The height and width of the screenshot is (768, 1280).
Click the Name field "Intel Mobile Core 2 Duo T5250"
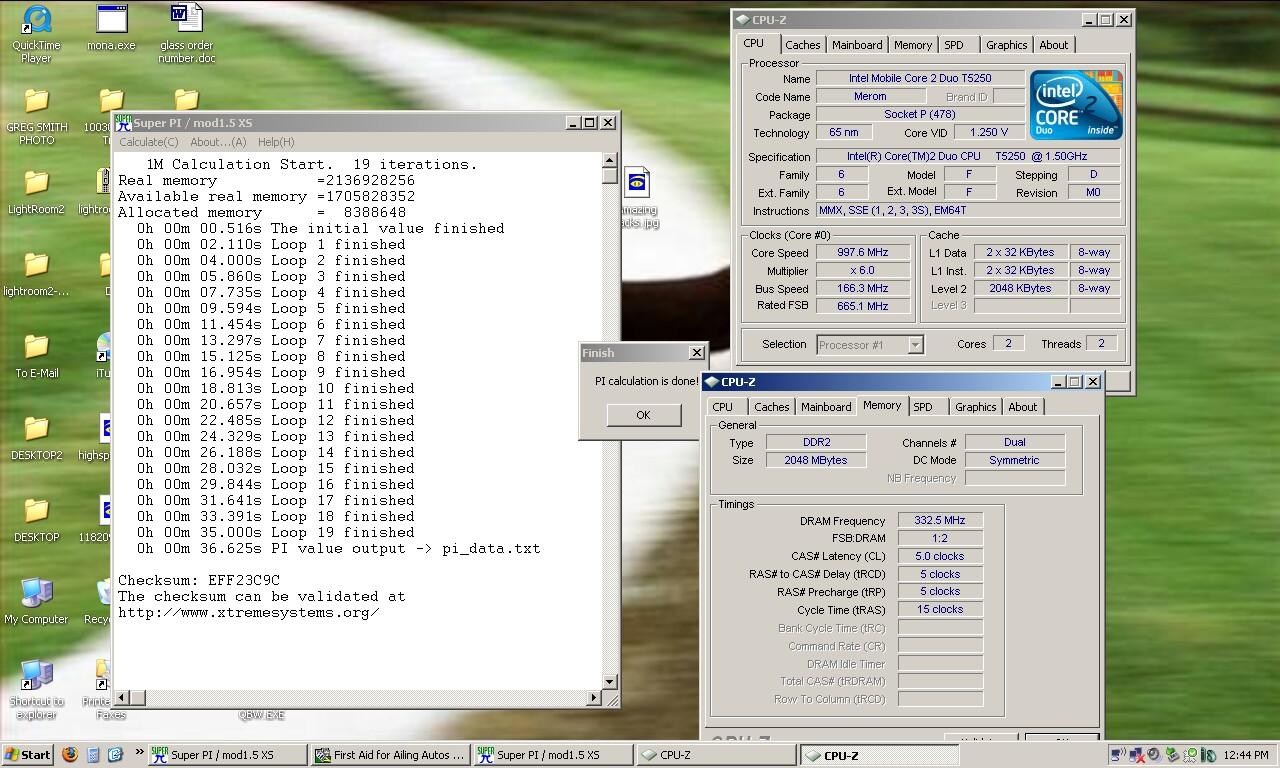(920, 78)
